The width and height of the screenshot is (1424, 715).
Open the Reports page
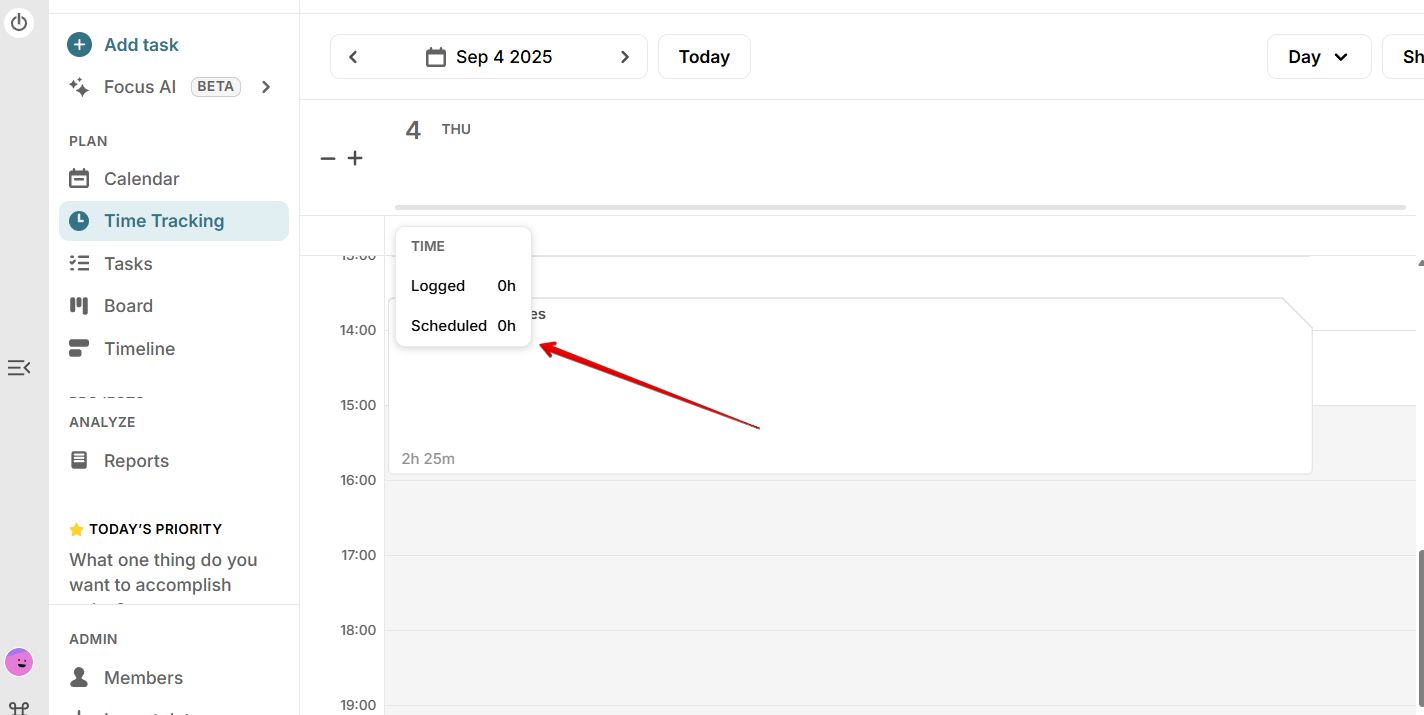coord(136,461)
